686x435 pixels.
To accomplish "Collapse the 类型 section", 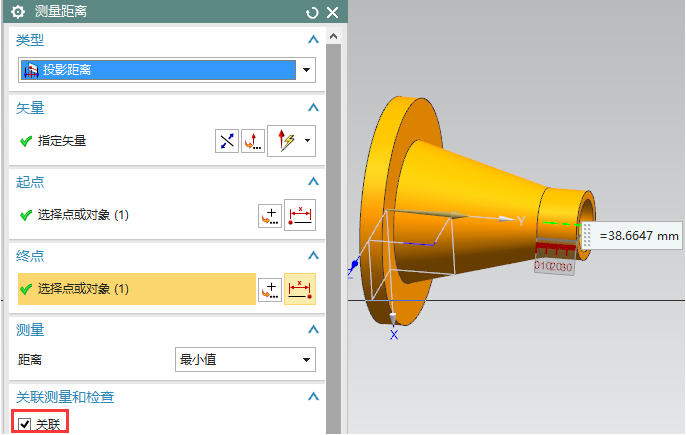I will click(313, 40).
